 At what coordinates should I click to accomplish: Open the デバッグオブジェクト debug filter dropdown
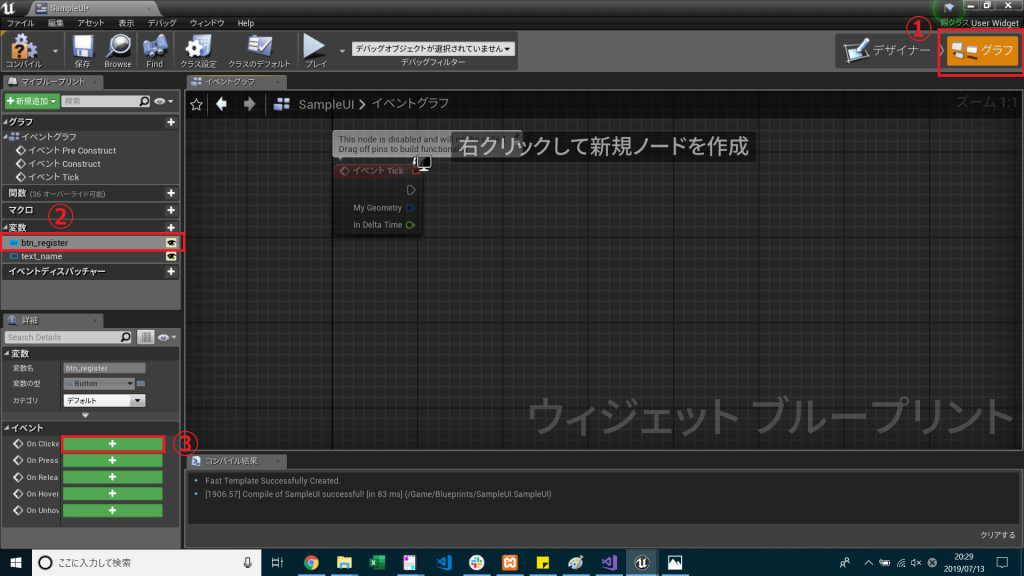pos(435,48)
